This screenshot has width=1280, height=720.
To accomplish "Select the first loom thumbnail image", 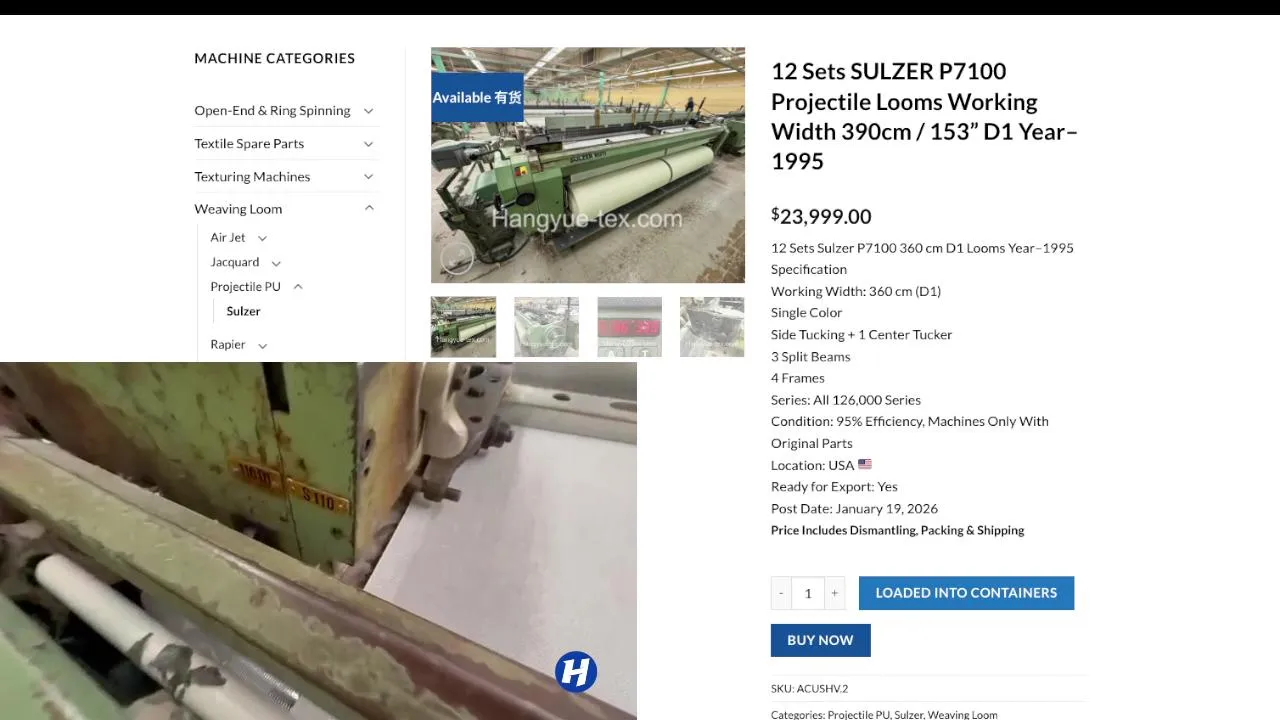I will (463, 327).
